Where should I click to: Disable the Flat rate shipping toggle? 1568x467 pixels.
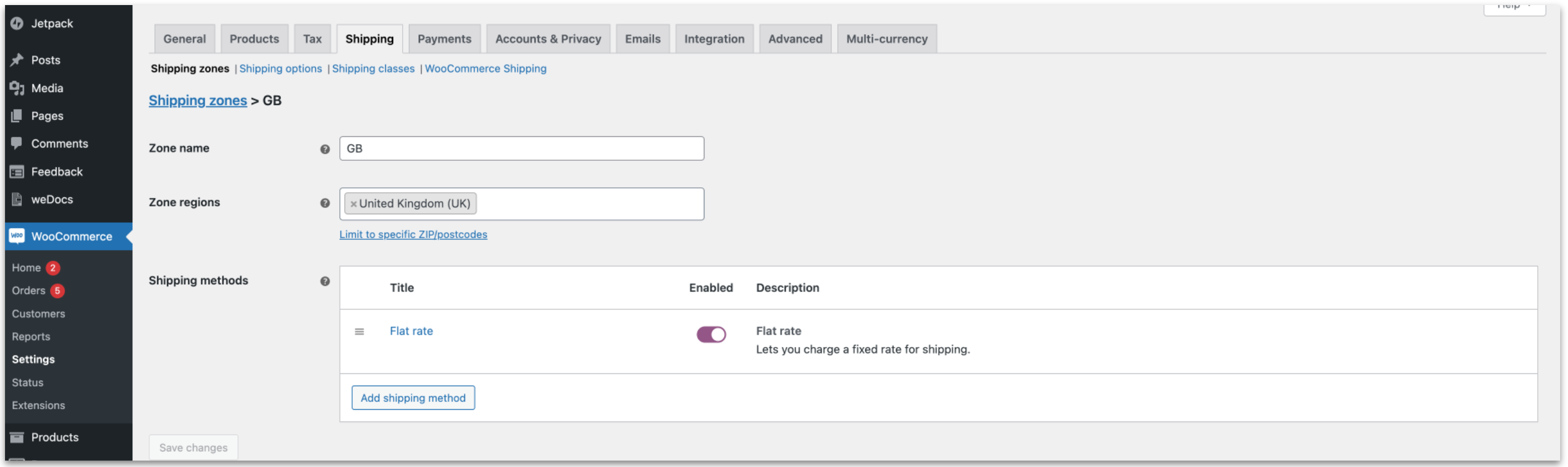point(711,334)
